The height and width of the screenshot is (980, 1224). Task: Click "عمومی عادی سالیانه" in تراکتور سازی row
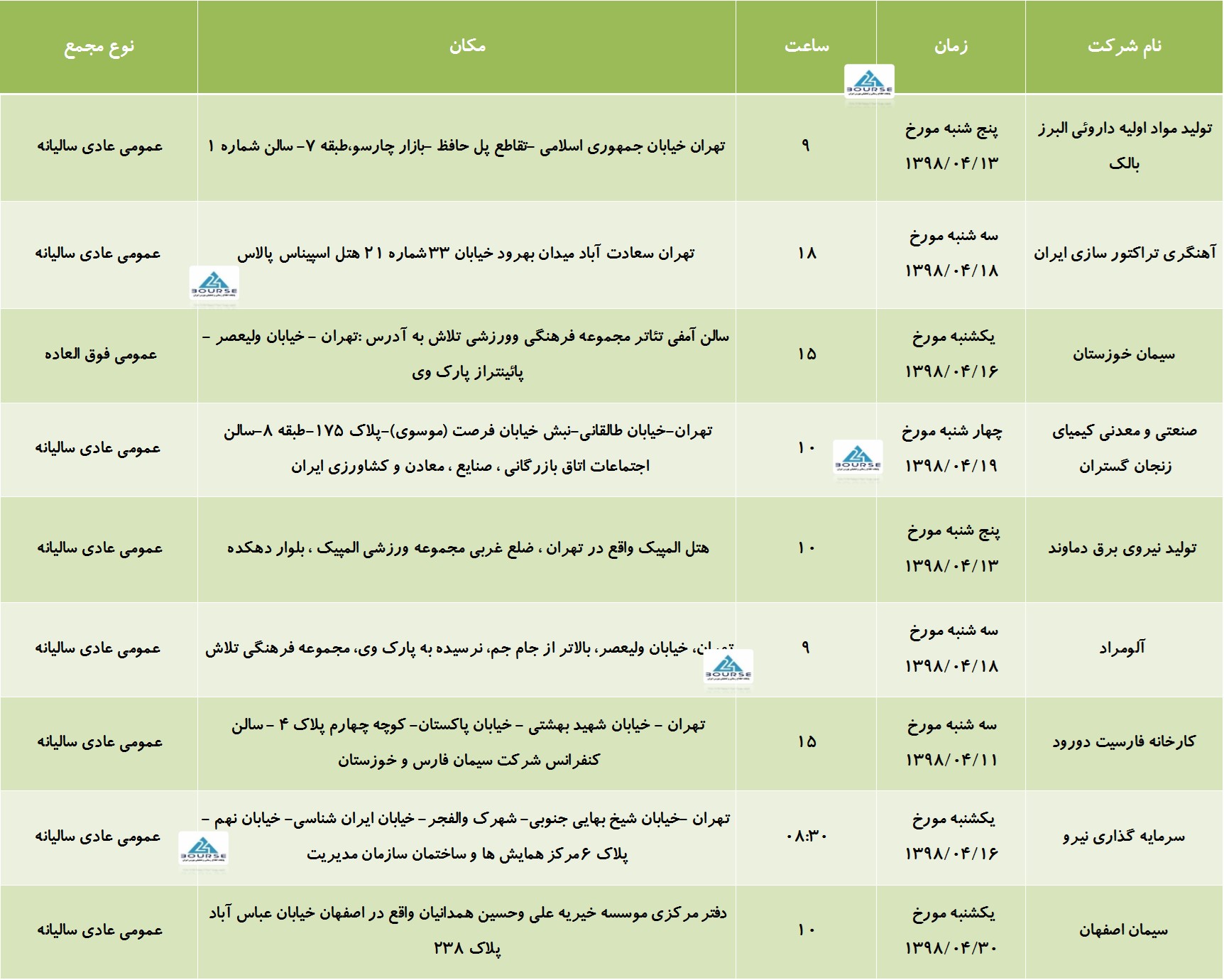pos(98,254)
